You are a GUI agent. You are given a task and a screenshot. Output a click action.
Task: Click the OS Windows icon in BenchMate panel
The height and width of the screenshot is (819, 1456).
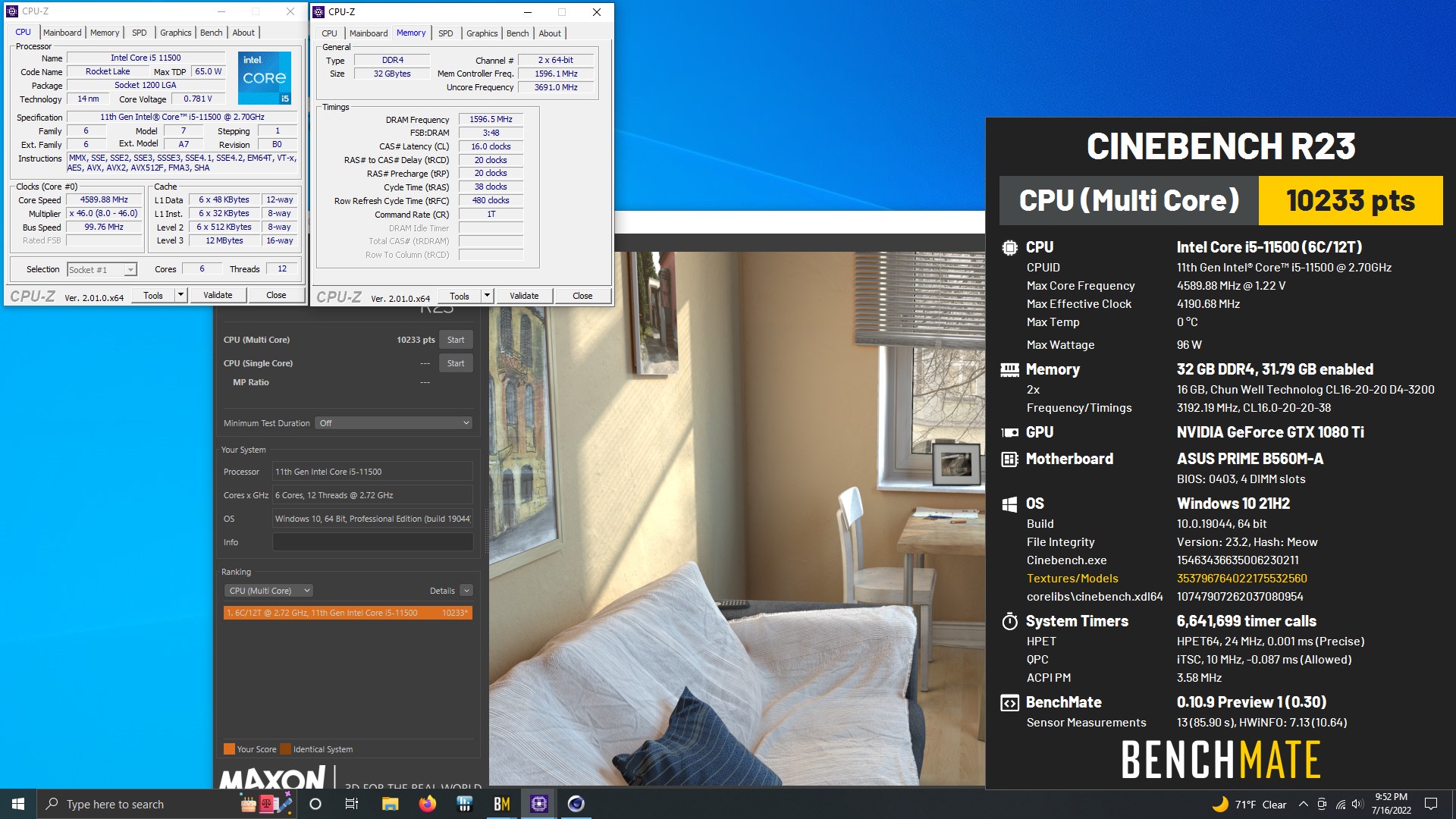[x=1009, y=504]
